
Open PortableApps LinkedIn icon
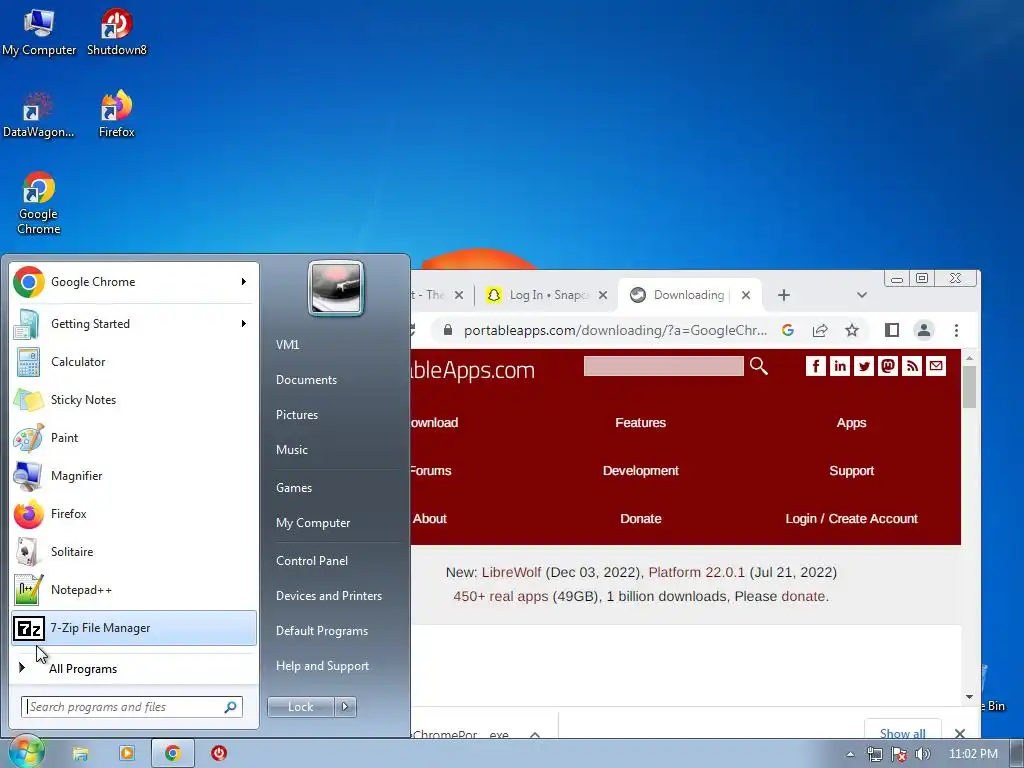pos(840,366)
